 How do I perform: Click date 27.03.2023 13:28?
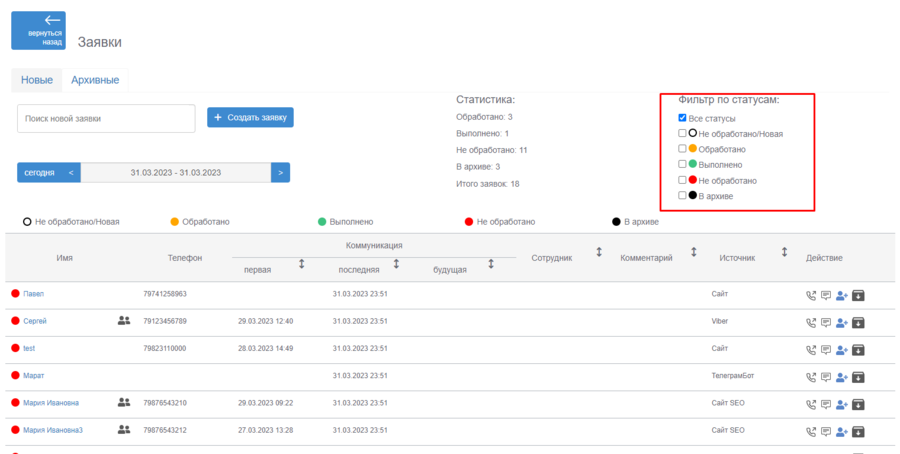(x=266, y=430)
